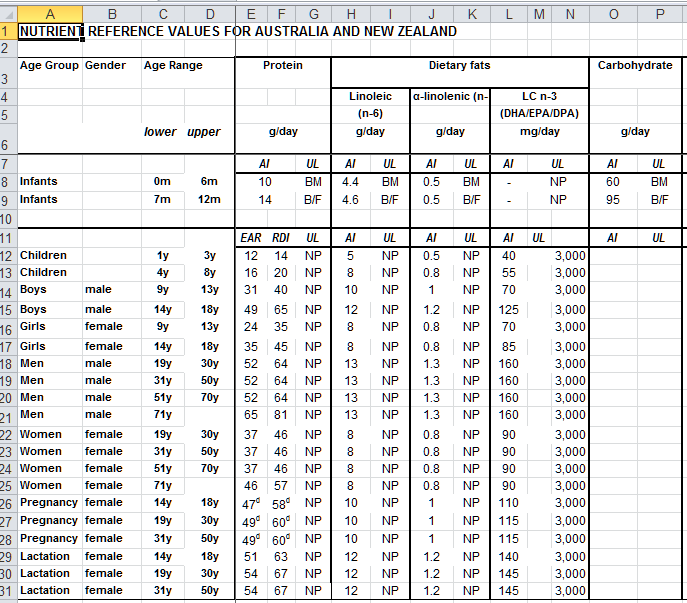The width and height of the screenshot is (687, 603).
Task: Click the 'lower' age range cell
Action: (x=163, y=138)
